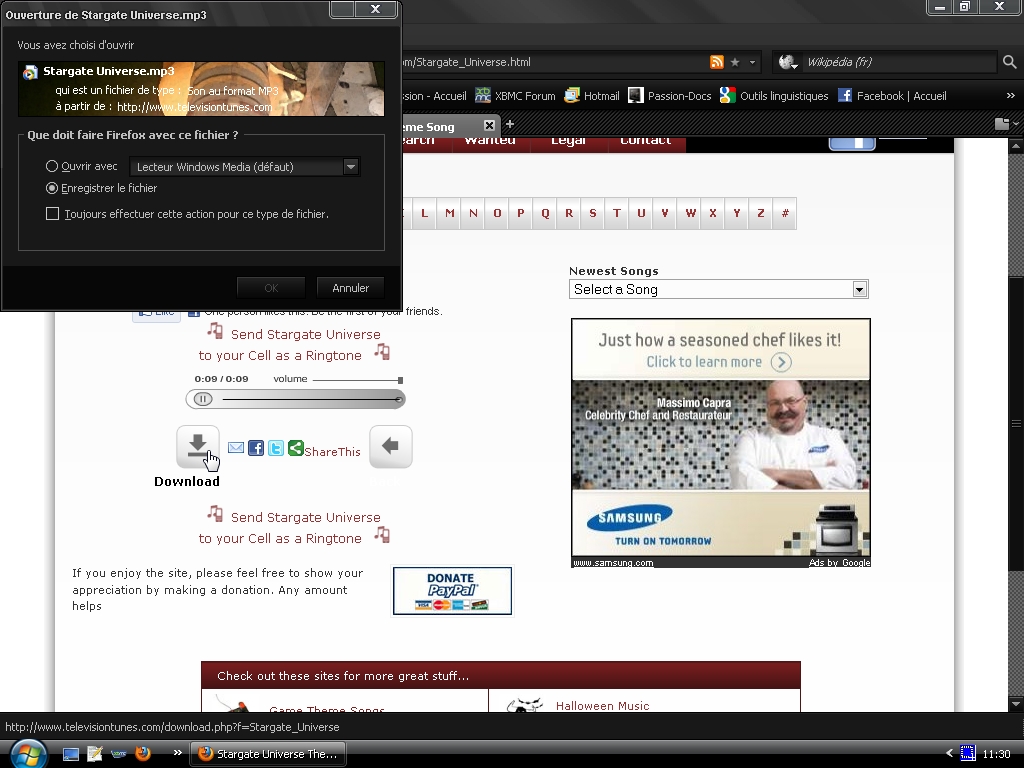Close the Ouverture de Stargate Universe dialog
The width and height of the screenshot is (1024, 768).
pos(376,8)
